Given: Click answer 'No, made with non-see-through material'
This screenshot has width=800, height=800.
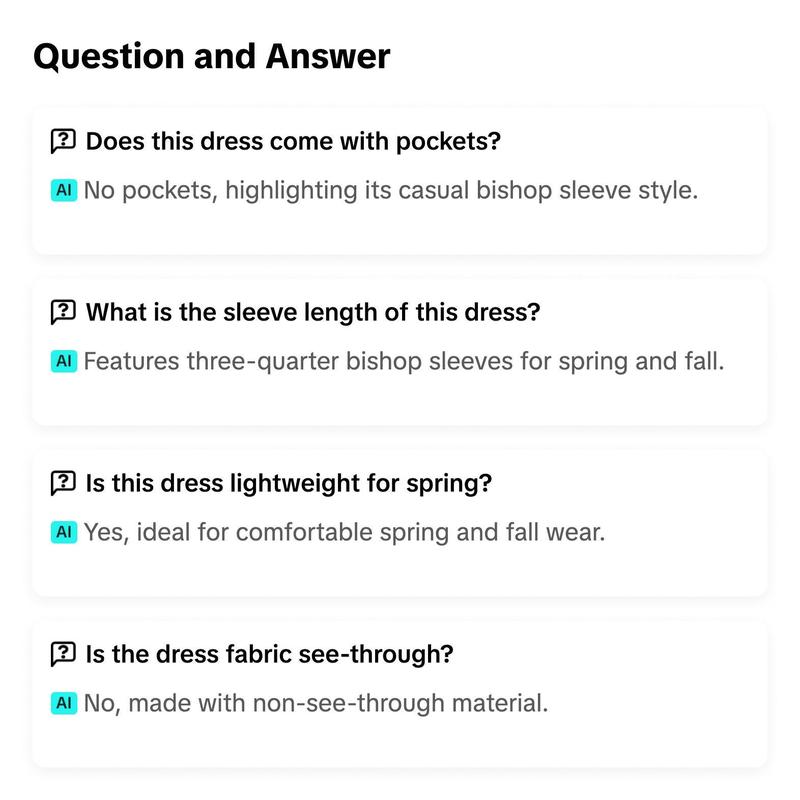Looking at the screenshot, I should 316,703.
